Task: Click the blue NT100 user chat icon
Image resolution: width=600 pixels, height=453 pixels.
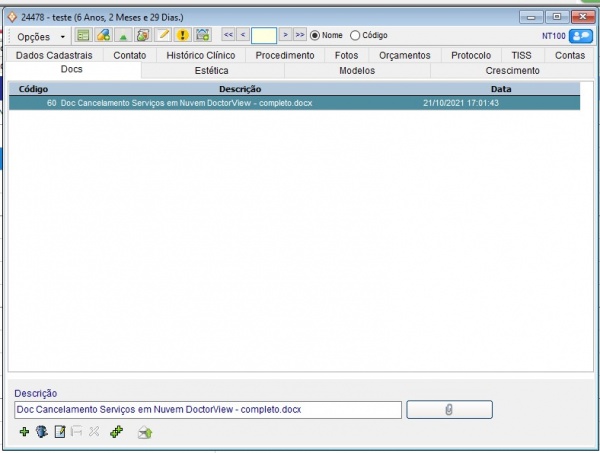Action: coord(580,36)
